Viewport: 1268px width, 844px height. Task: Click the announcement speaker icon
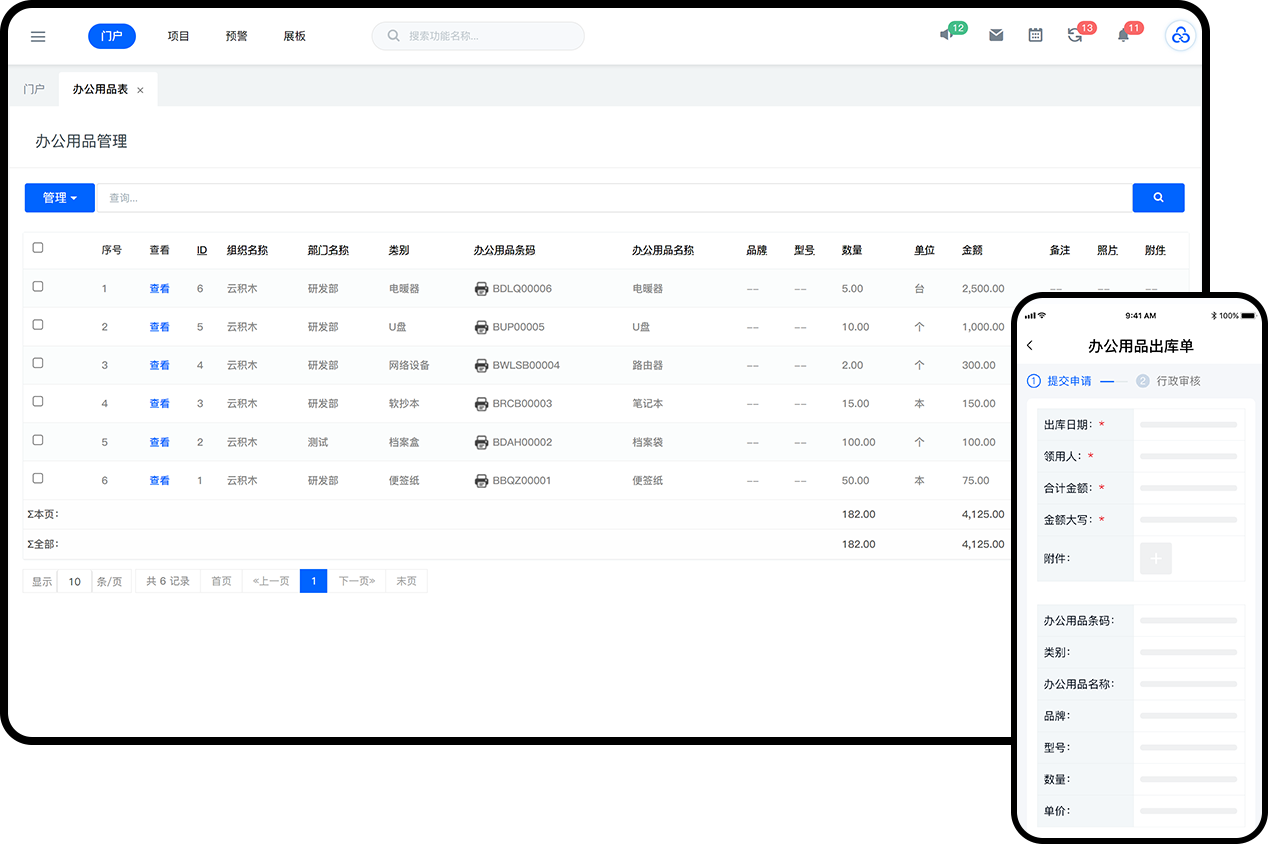[x=946, y=35]
